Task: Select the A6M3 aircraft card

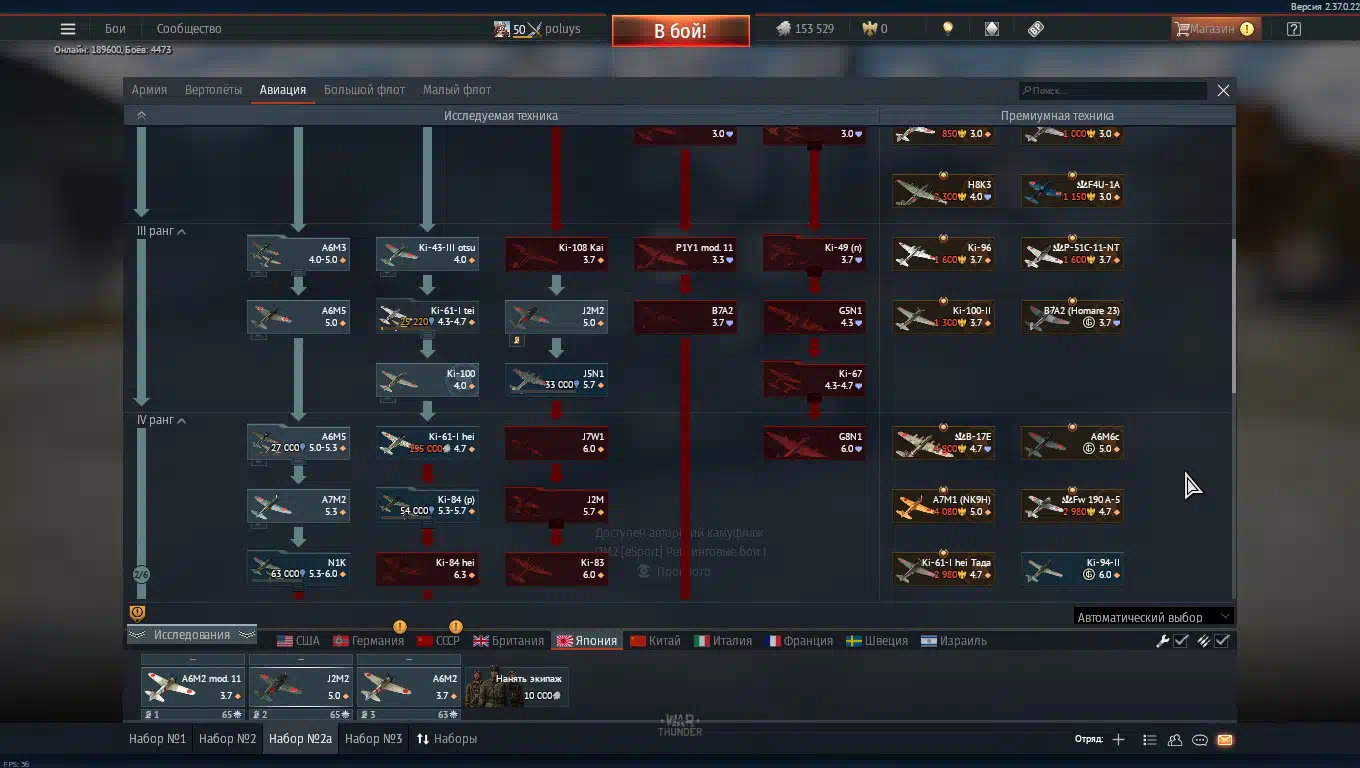Action: point(298,254)
